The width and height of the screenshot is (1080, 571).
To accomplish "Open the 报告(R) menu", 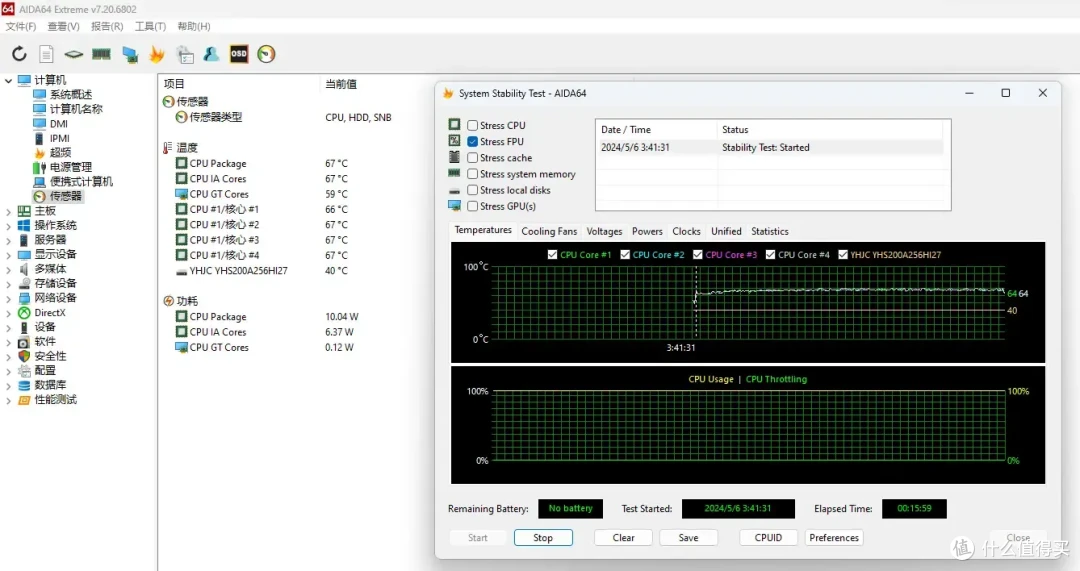I will [107, 26].
